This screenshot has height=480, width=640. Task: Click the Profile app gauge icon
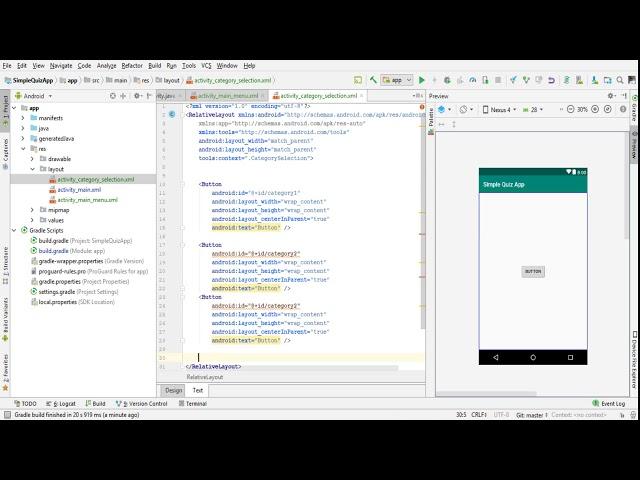pos(473,80)
